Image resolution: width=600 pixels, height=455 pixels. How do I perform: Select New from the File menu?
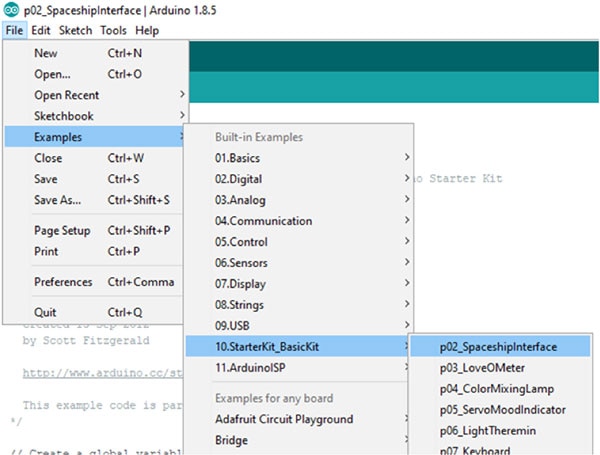[48, 53]
